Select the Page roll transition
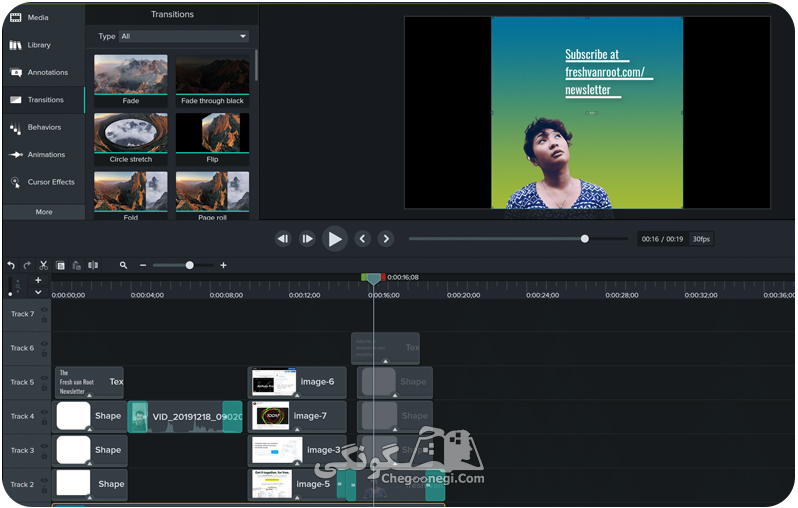The height and width of the screenshot is (508, 798). (212, 195)
